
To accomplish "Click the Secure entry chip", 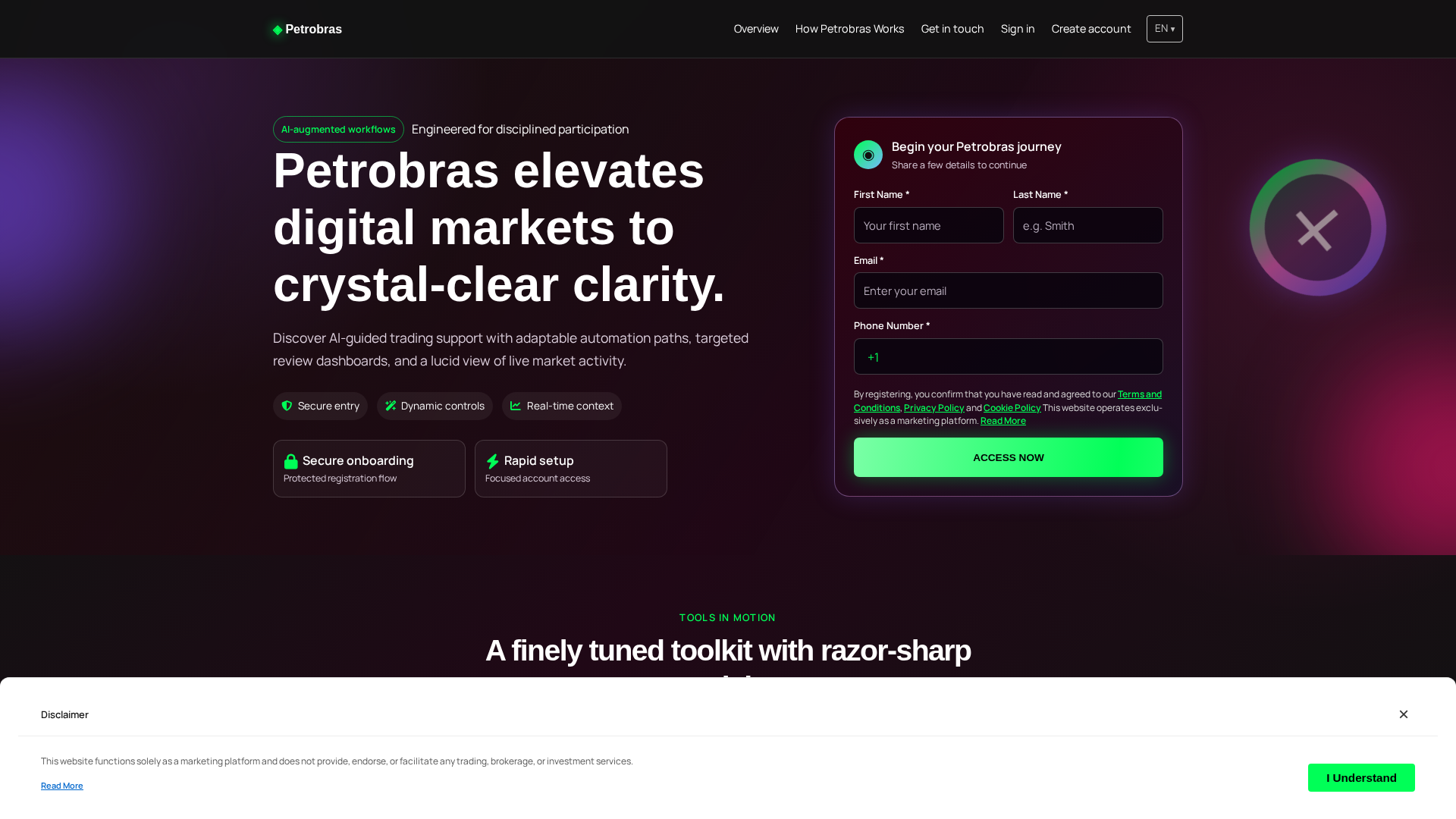I will (x=320, y=406).
